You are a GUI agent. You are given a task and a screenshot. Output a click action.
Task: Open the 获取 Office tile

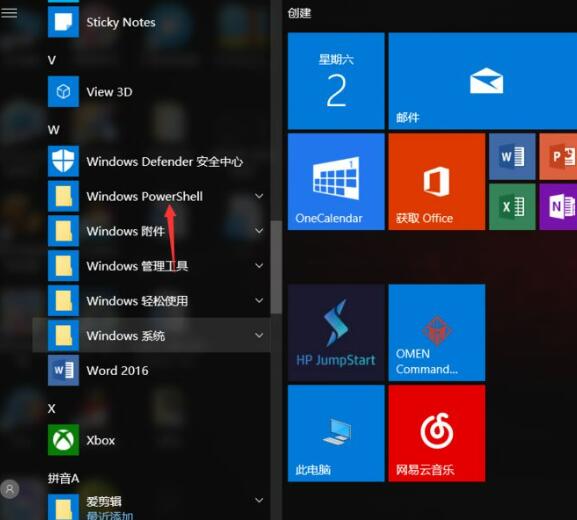[x=437, y=182]
